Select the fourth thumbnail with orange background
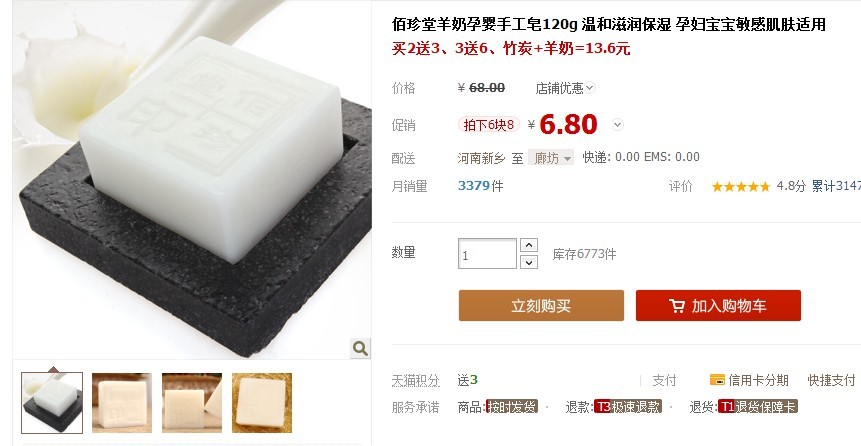 pos(262,403)
